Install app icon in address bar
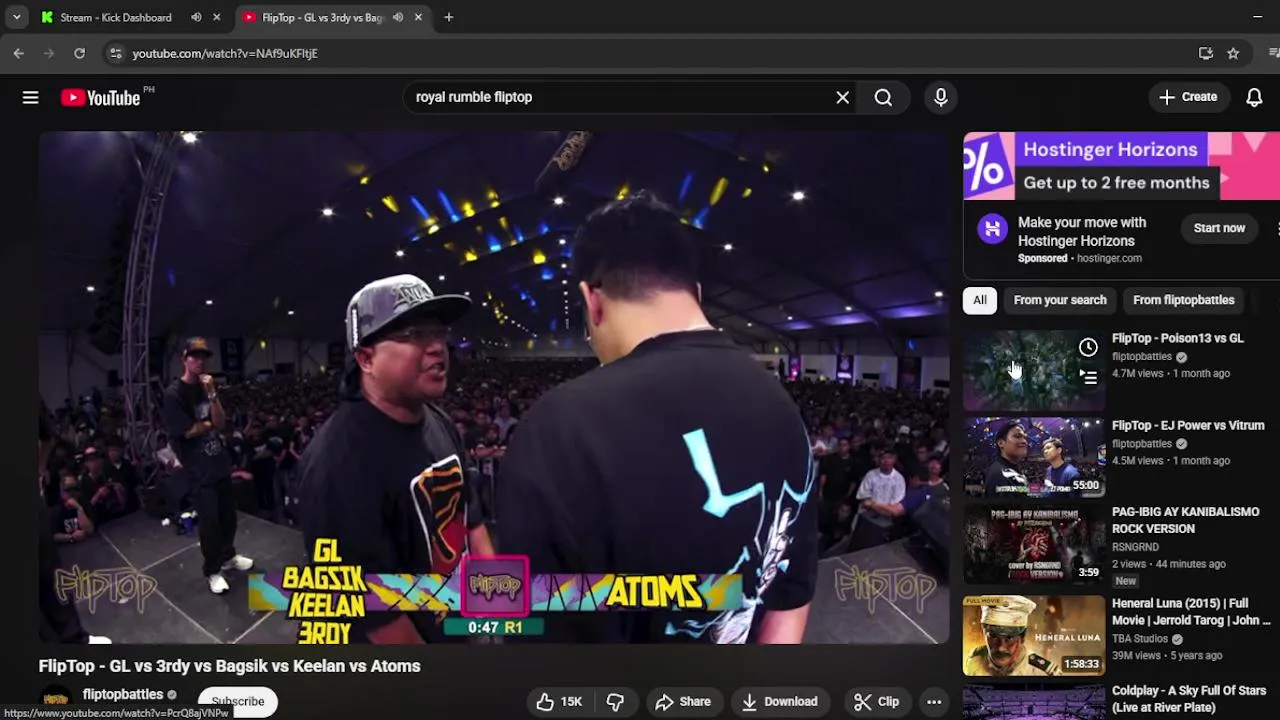The width and height of the screenshot is (1280, 720). tap(1205, 53)
